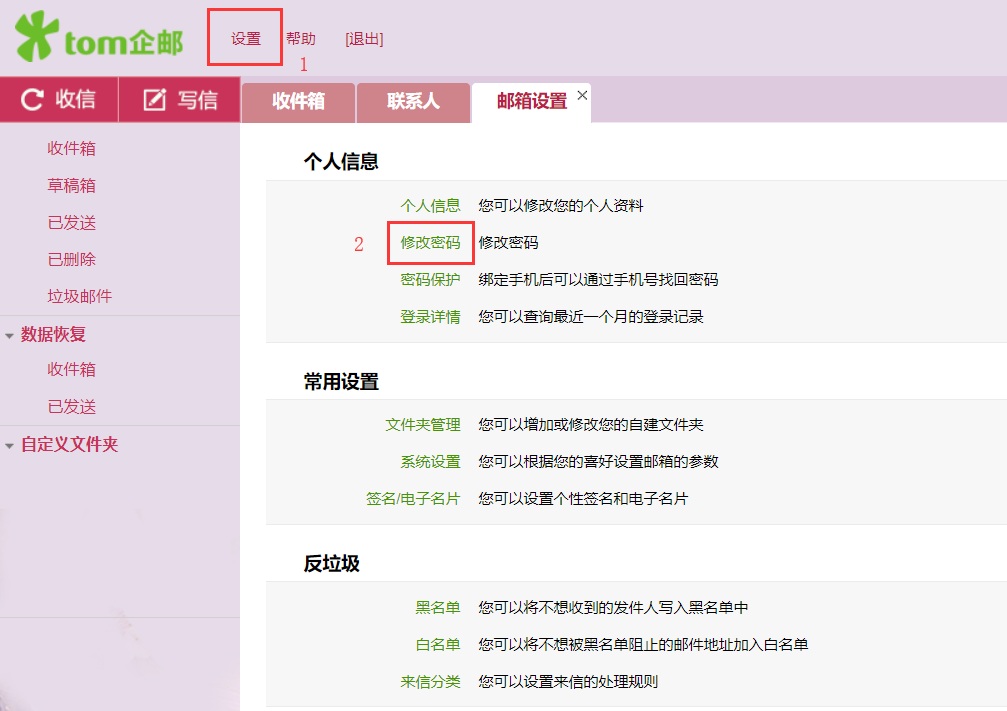Open 文件夹管理 settings link
The height and width of the screenshot is (711, 1007).
click(x=423, y=425)
